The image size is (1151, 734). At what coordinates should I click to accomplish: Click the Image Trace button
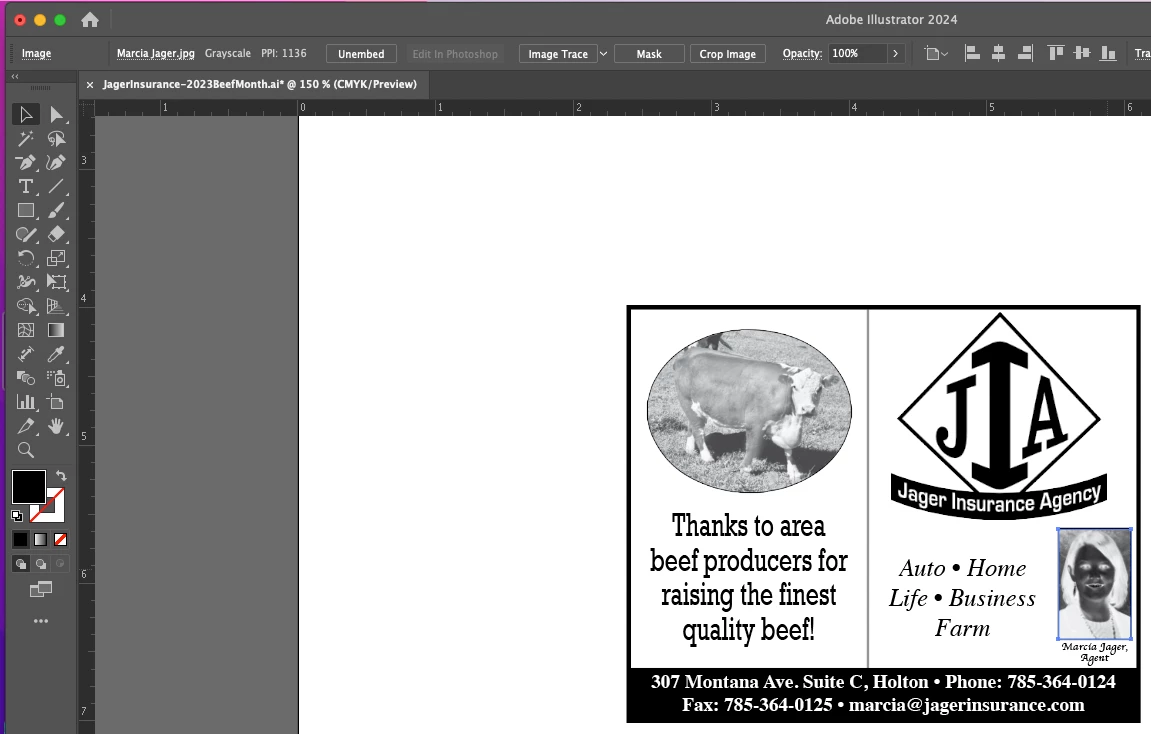click(x=558, y=54)
